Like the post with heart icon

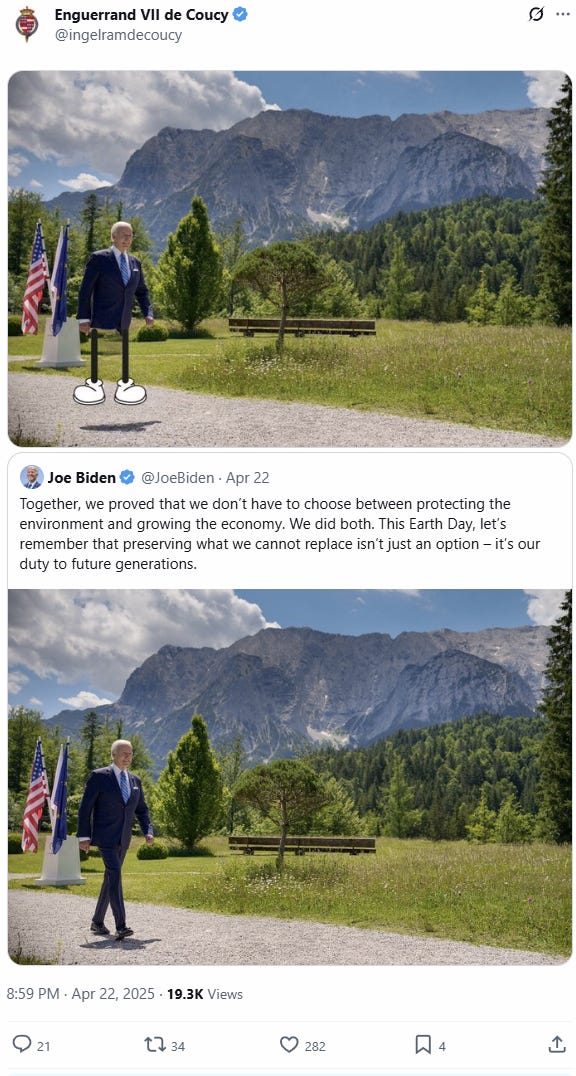(x=289, y=1044)
